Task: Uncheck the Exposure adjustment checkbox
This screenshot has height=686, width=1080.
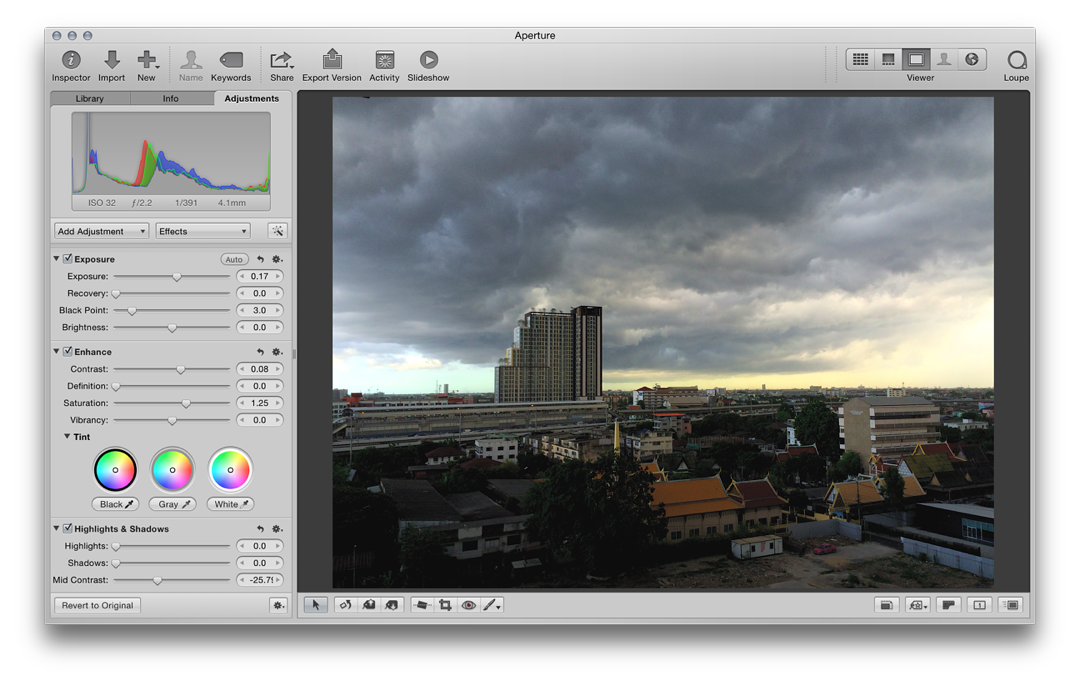Action: 68,259
